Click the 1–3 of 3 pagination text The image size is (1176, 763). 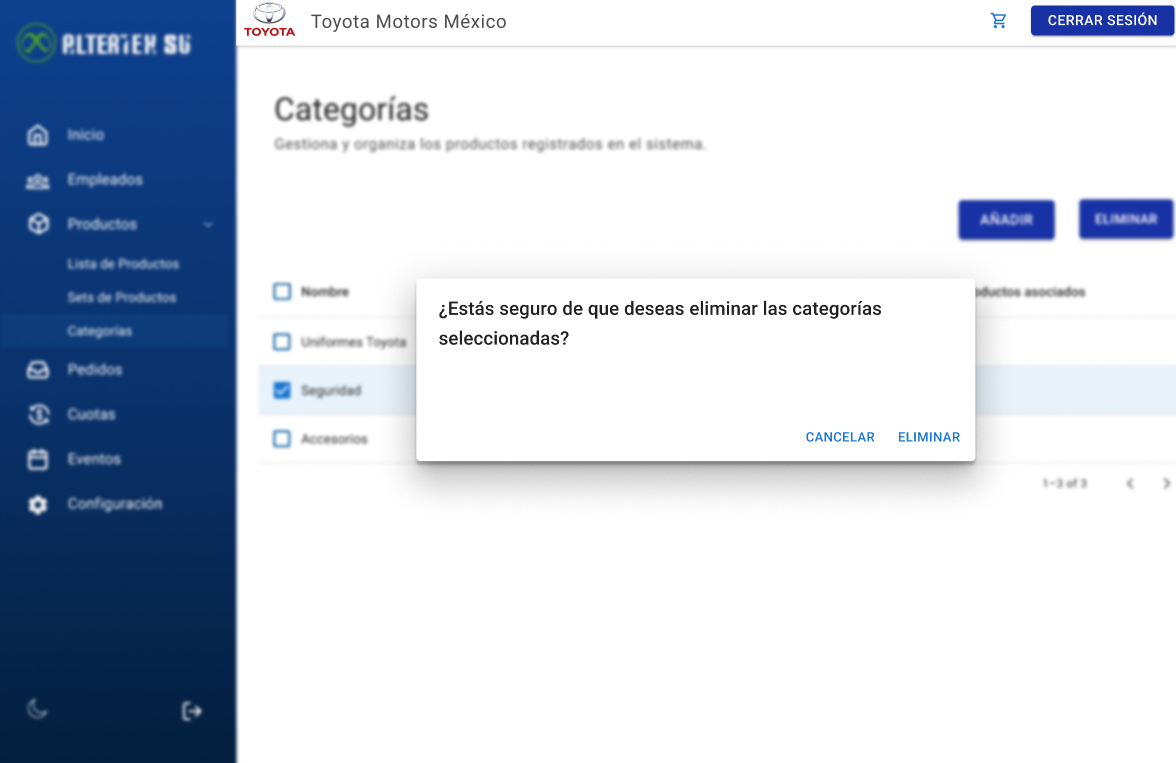click(x=1064, y=484)
